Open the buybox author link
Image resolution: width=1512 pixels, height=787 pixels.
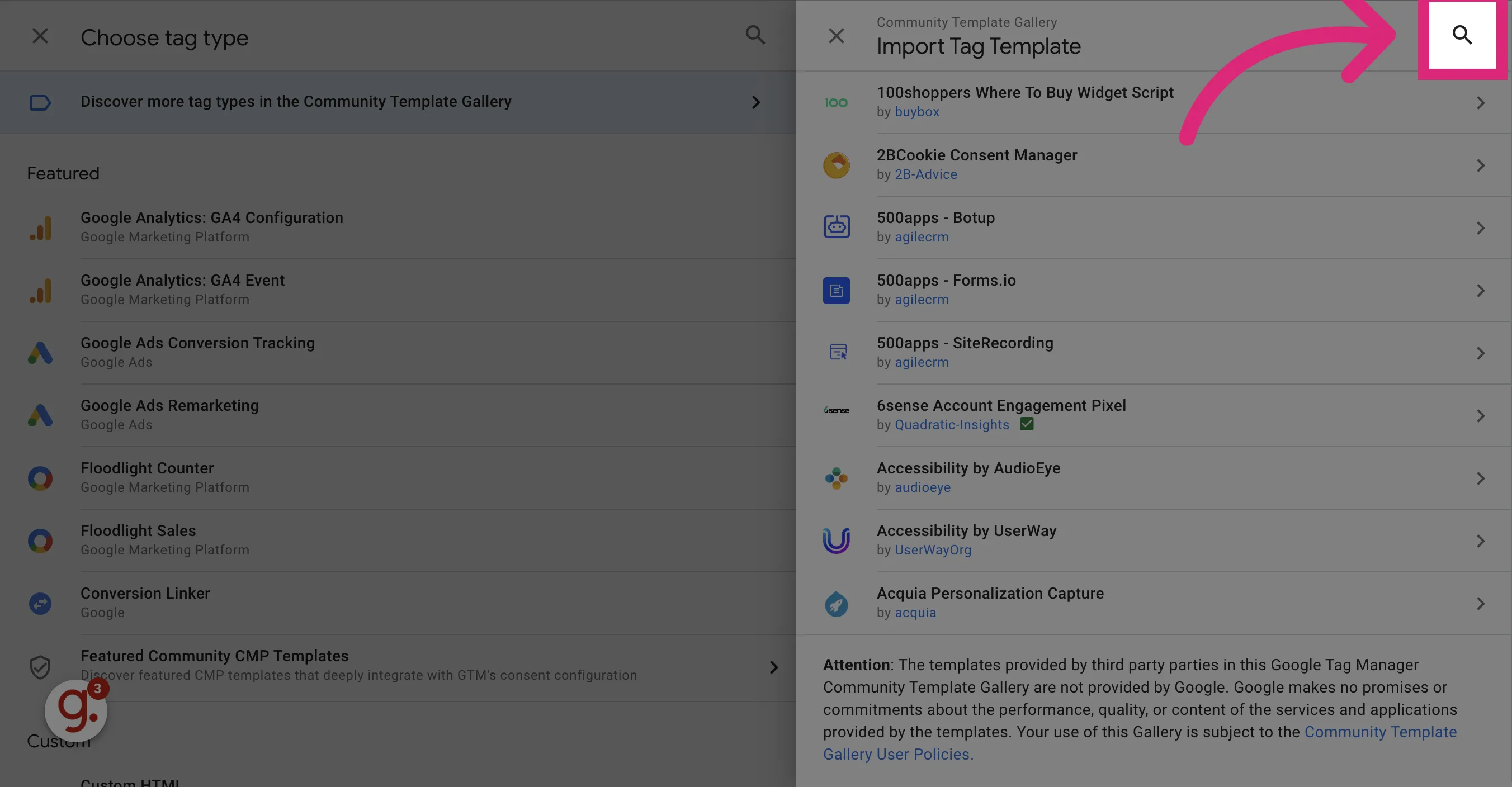pos(917,111)
